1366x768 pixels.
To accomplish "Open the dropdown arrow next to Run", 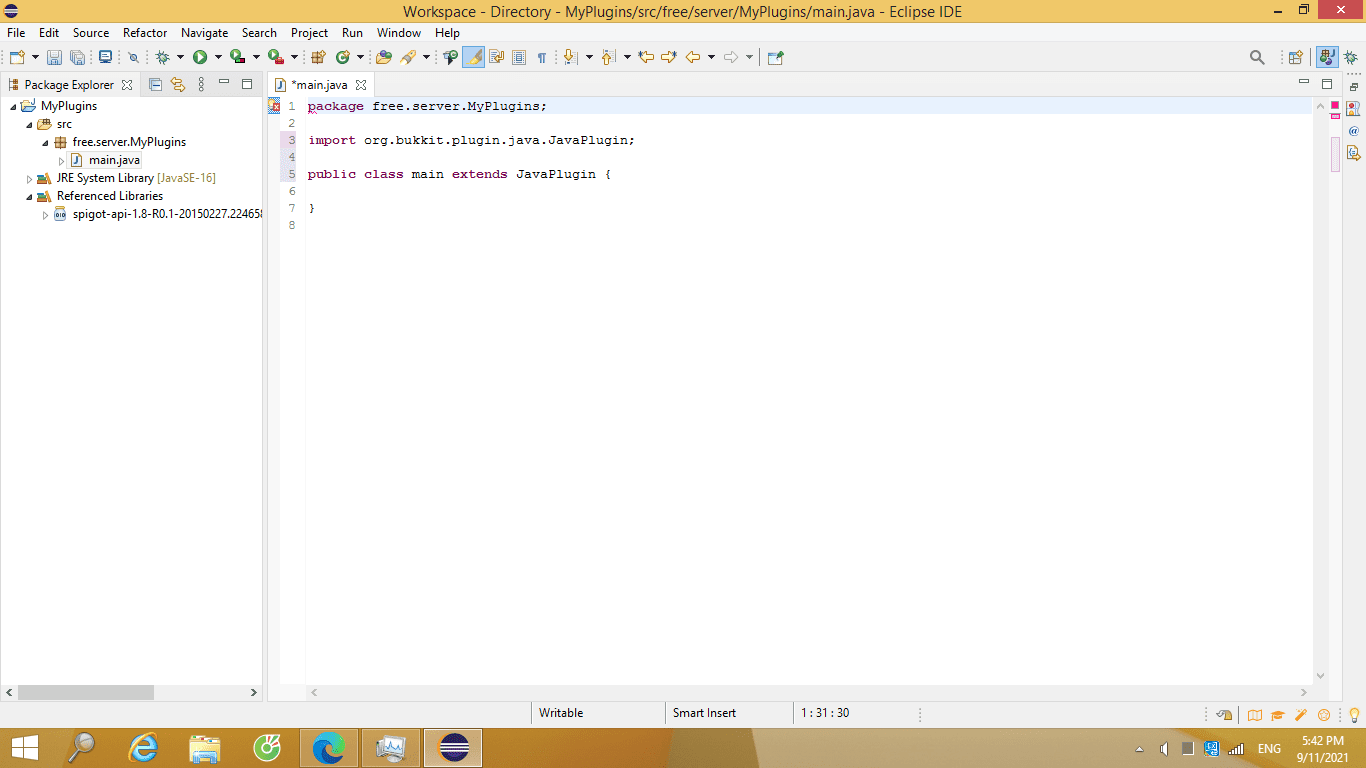I will click(x=218, y=58).
